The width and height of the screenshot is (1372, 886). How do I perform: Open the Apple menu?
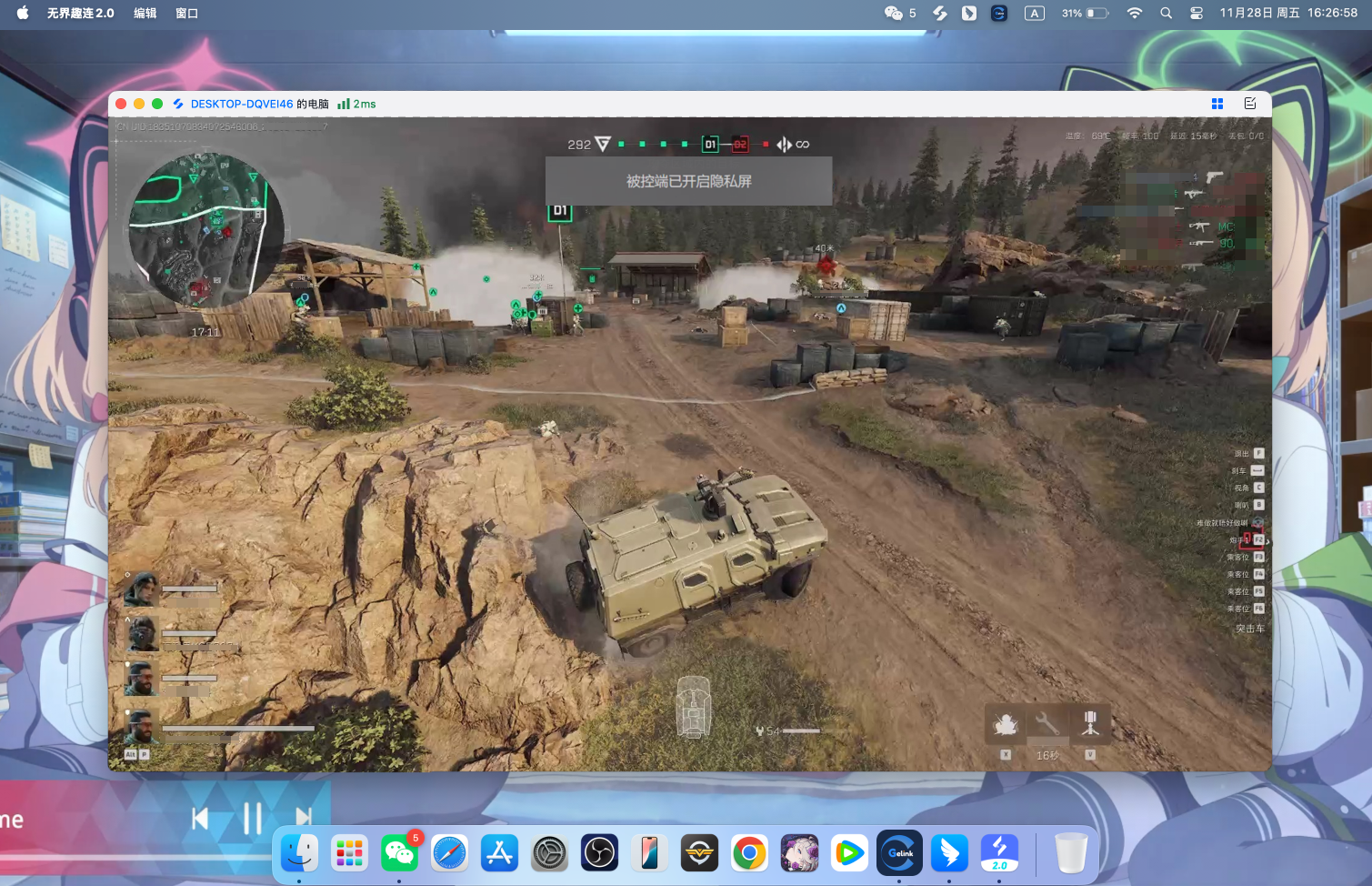coord(23,14)
